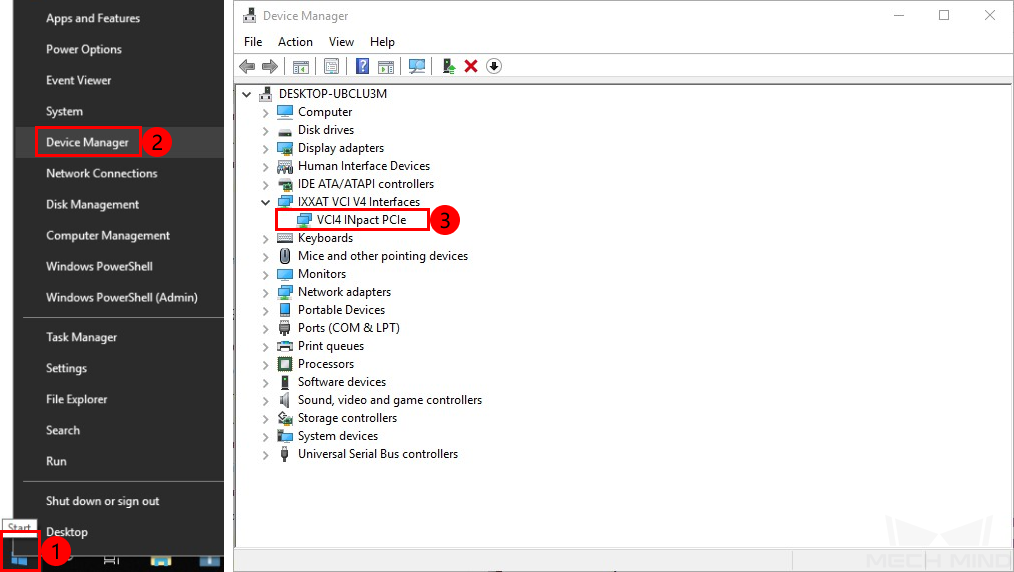Click the Processors chip icon
Image resolution: width=1014 pixels, height=572 pixels.
click(285, 364)
